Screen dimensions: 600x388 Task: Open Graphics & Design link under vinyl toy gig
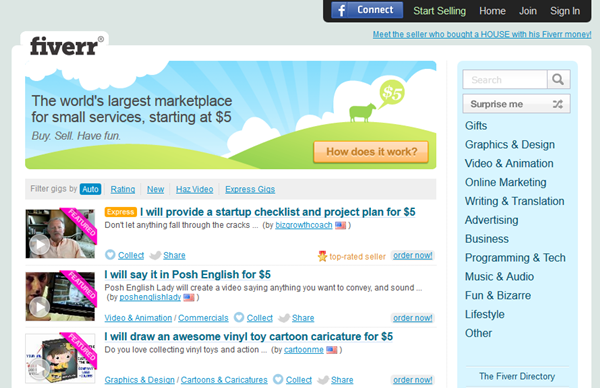click(140, 380)
